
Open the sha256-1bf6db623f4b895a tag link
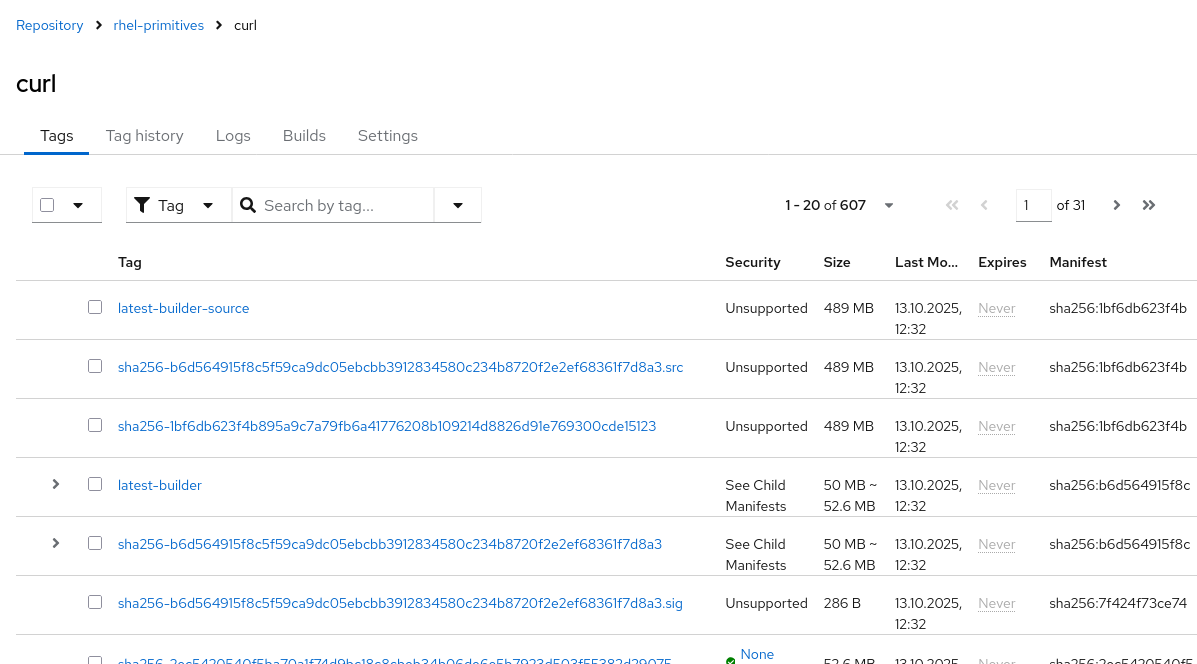click(x=386, y=426)
